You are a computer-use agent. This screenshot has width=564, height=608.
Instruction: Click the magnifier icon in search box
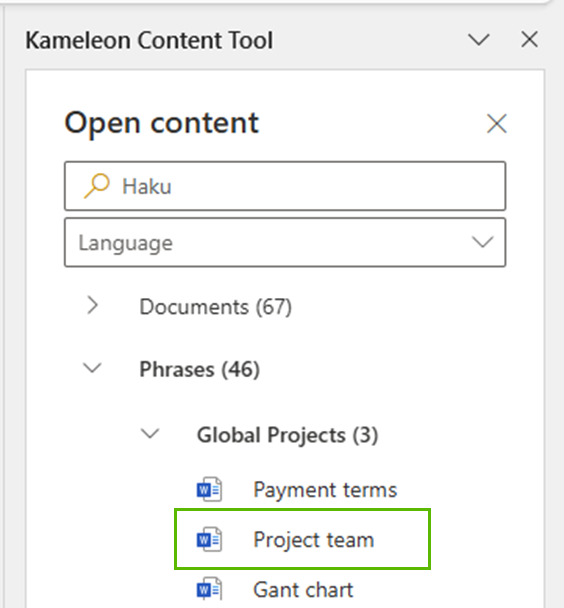97,186
